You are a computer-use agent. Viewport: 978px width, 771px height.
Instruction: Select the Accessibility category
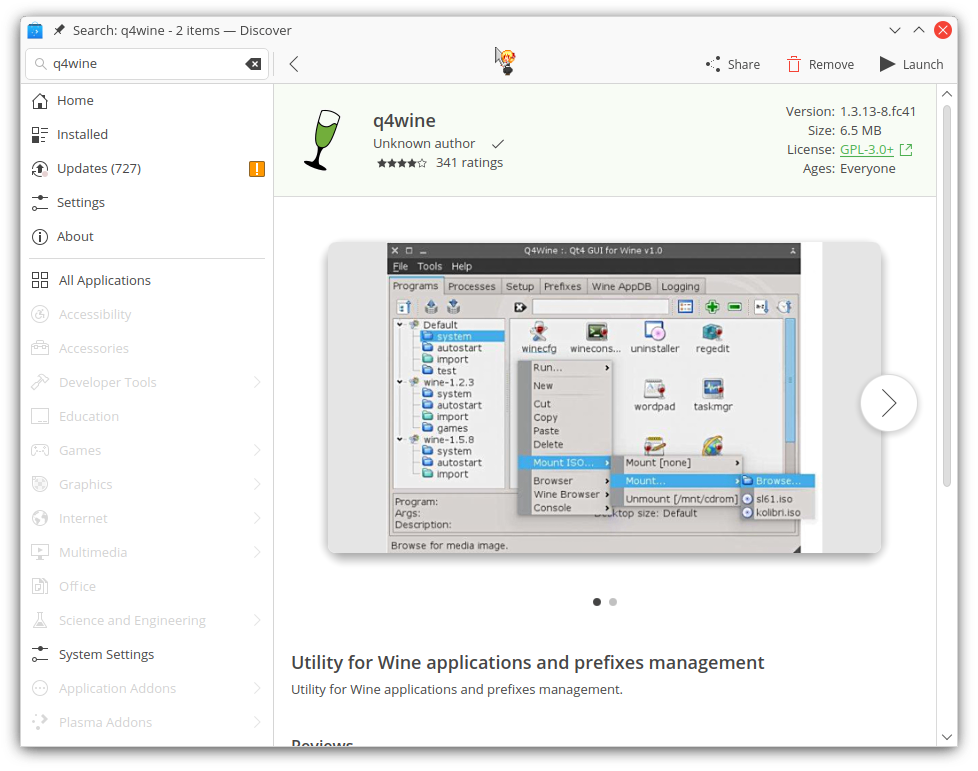coord(147,314)
